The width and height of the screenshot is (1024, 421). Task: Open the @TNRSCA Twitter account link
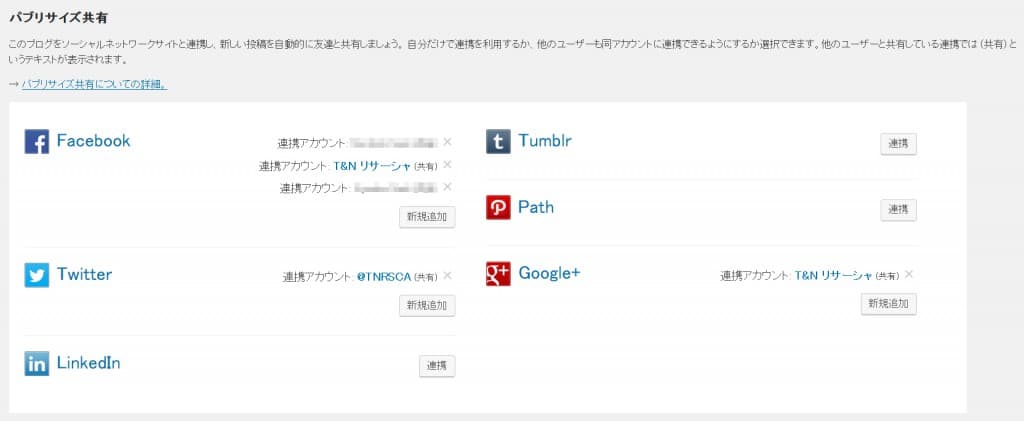tap(384, 277)
